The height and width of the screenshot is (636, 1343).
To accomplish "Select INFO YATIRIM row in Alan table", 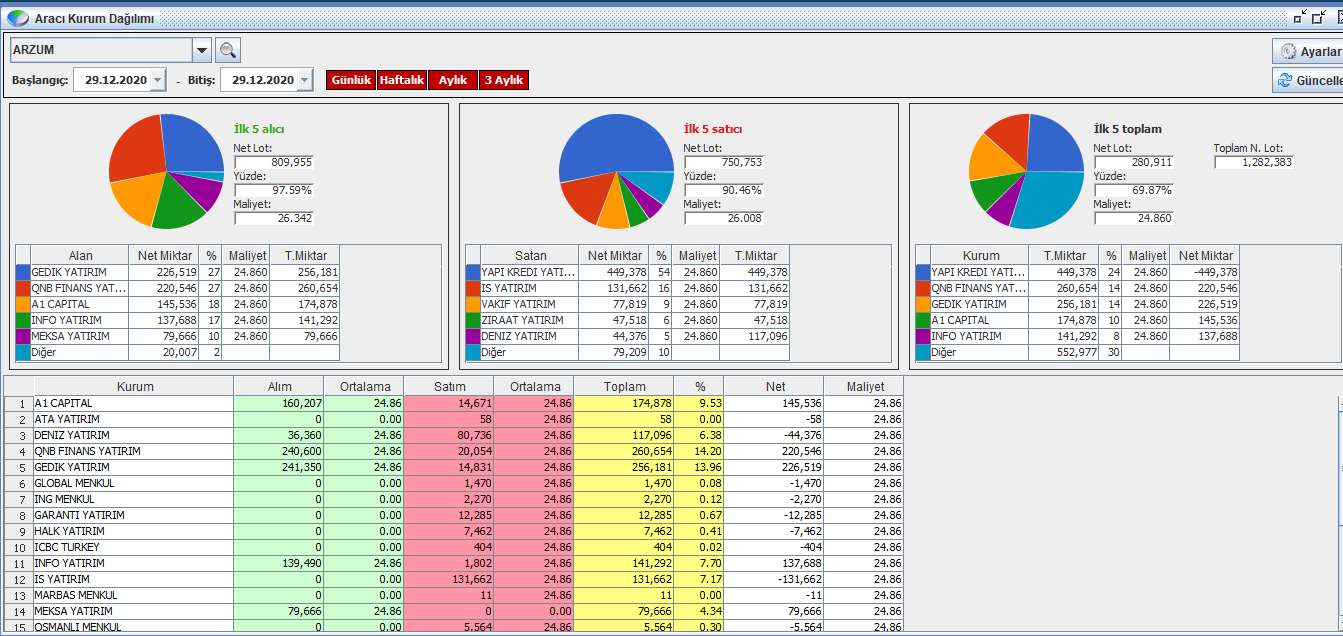I will [178, 320].
